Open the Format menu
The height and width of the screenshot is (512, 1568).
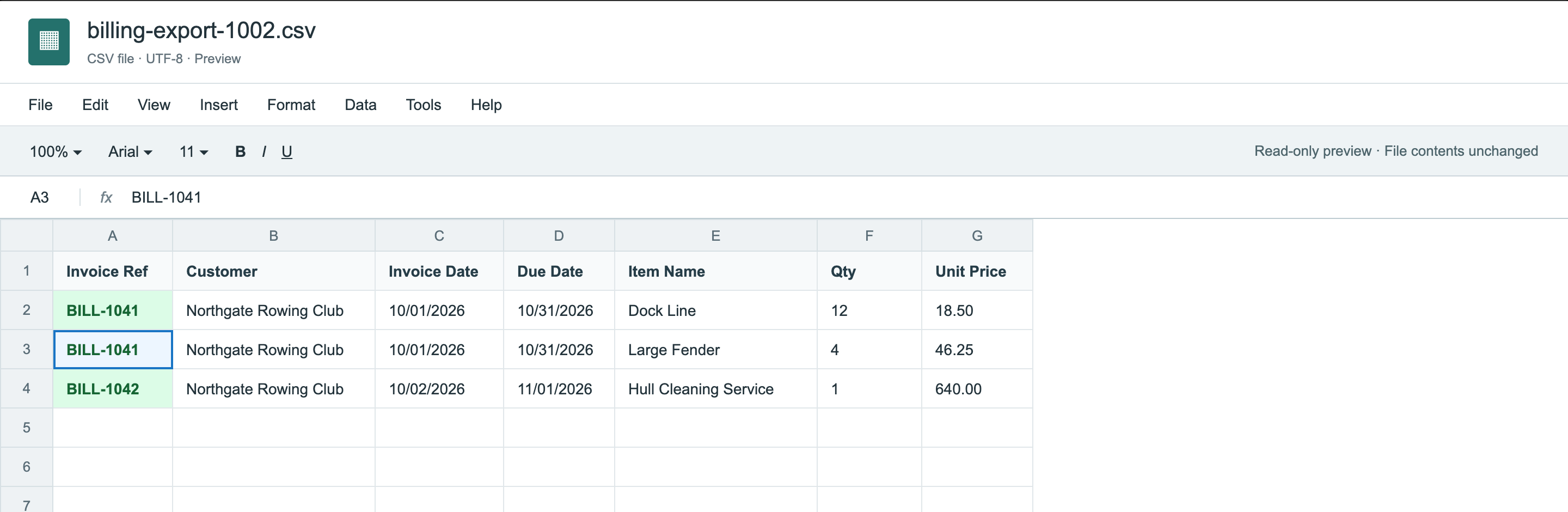[291, 105]
